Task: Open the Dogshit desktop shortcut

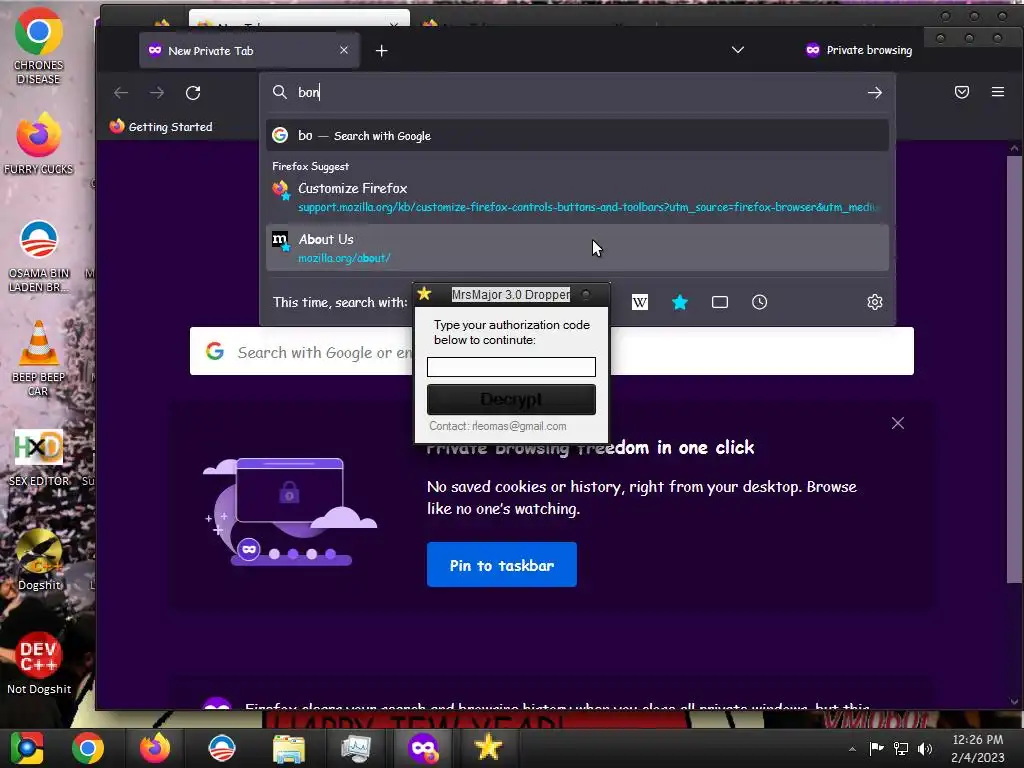Action: [x=39, y=560]
